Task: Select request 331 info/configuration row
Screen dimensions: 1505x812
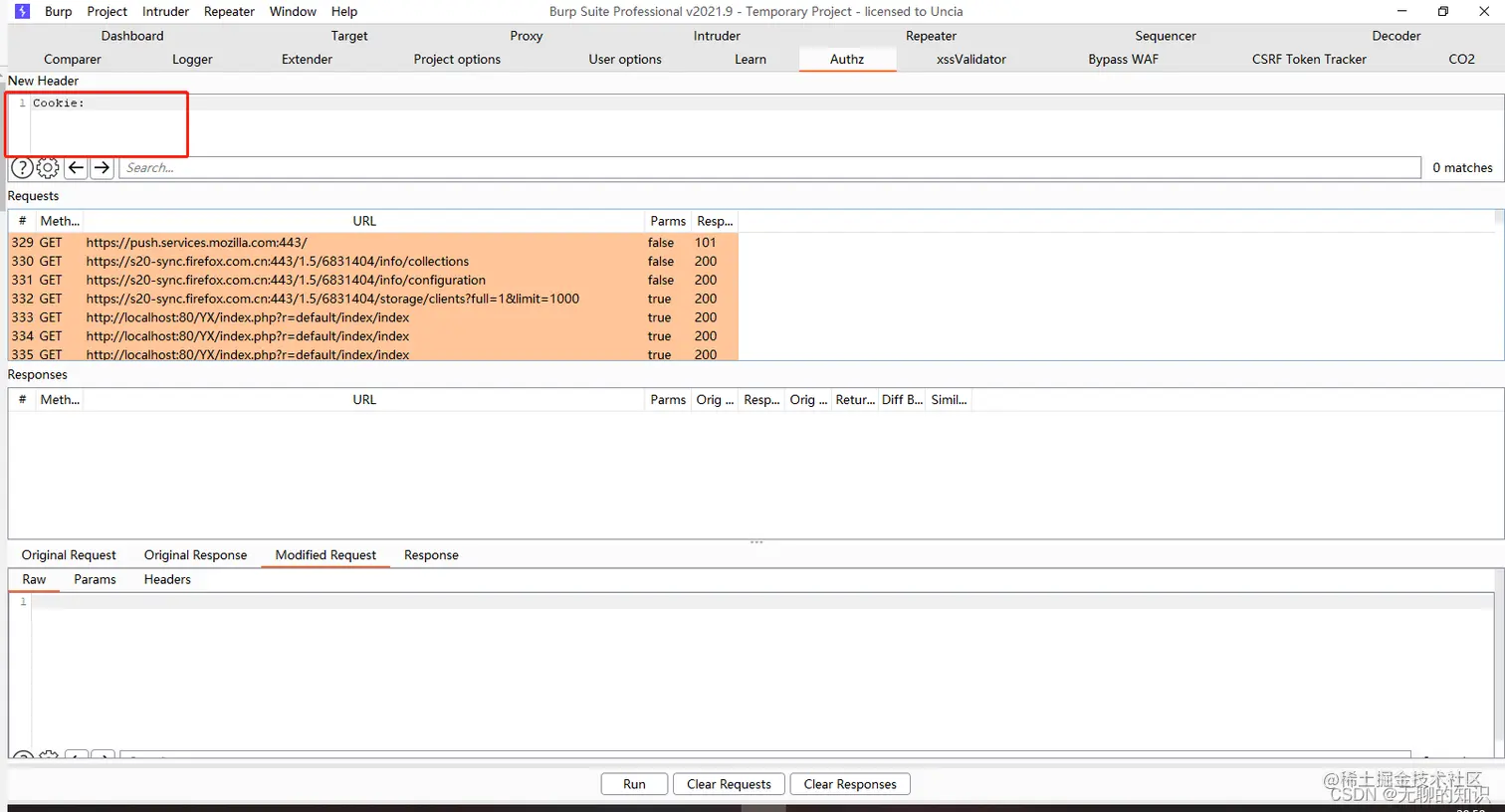Action: click(x=373, y=280)
